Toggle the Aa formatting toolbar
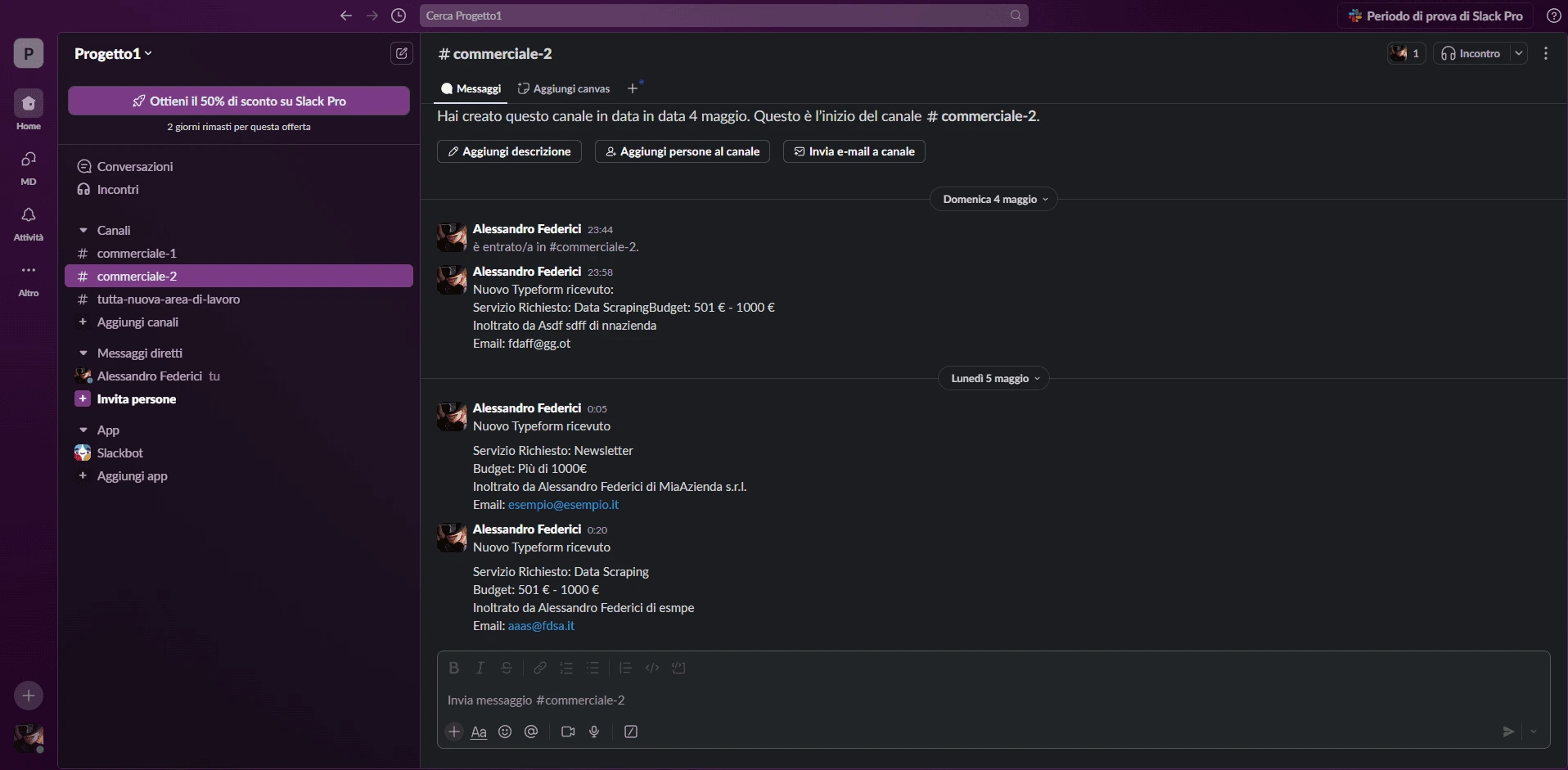 480,732
